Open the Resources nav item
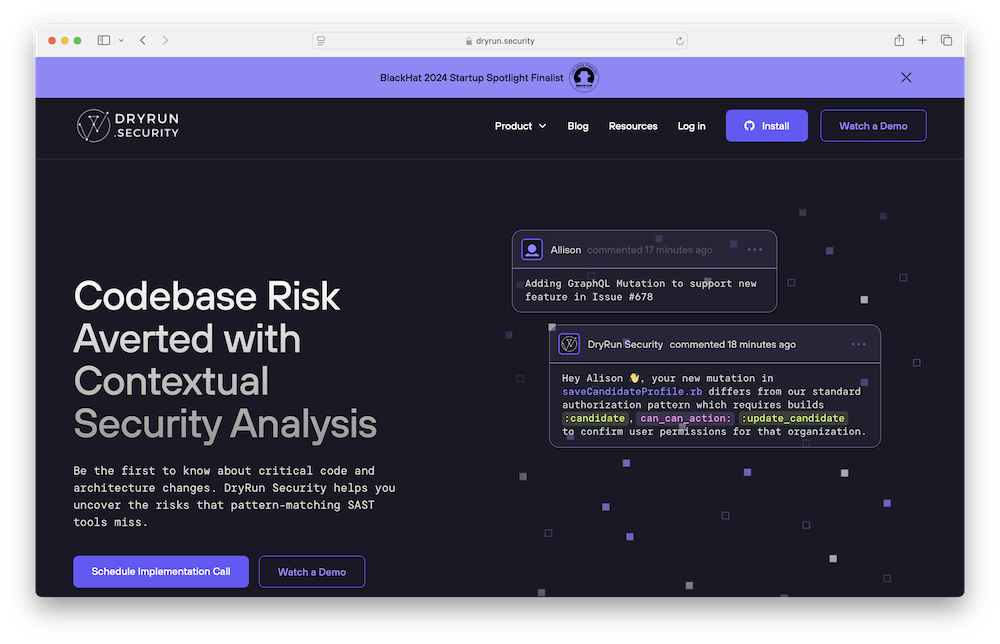This screenshot has width=1000, height=644. pos(633,126)
